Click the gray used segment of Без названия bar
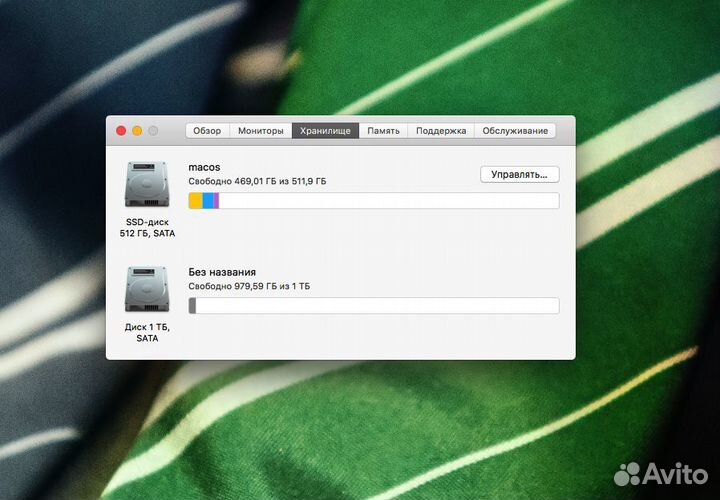 click(x=192, y=306)
